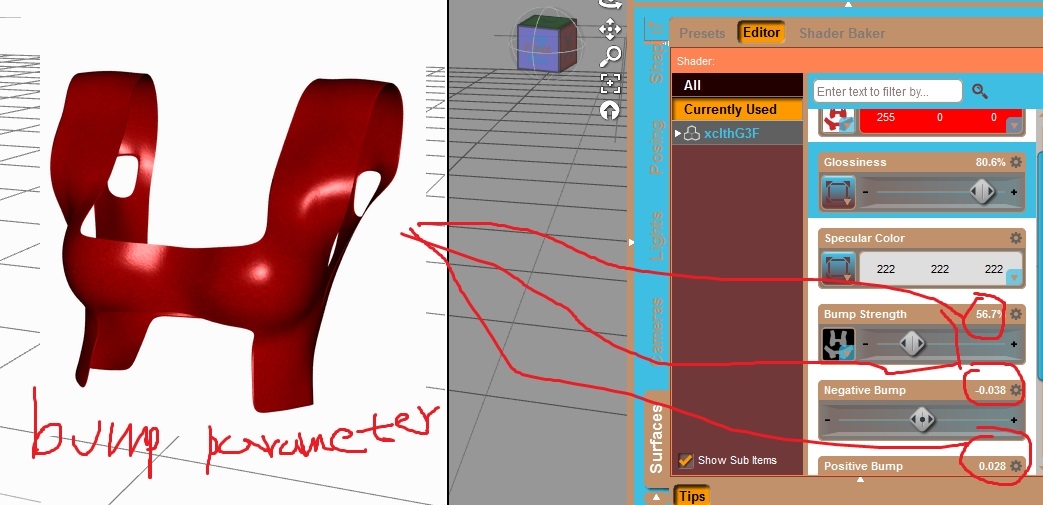Open Positive Bump settings gear
The image size is (1043, 505).
(1015, 466)
